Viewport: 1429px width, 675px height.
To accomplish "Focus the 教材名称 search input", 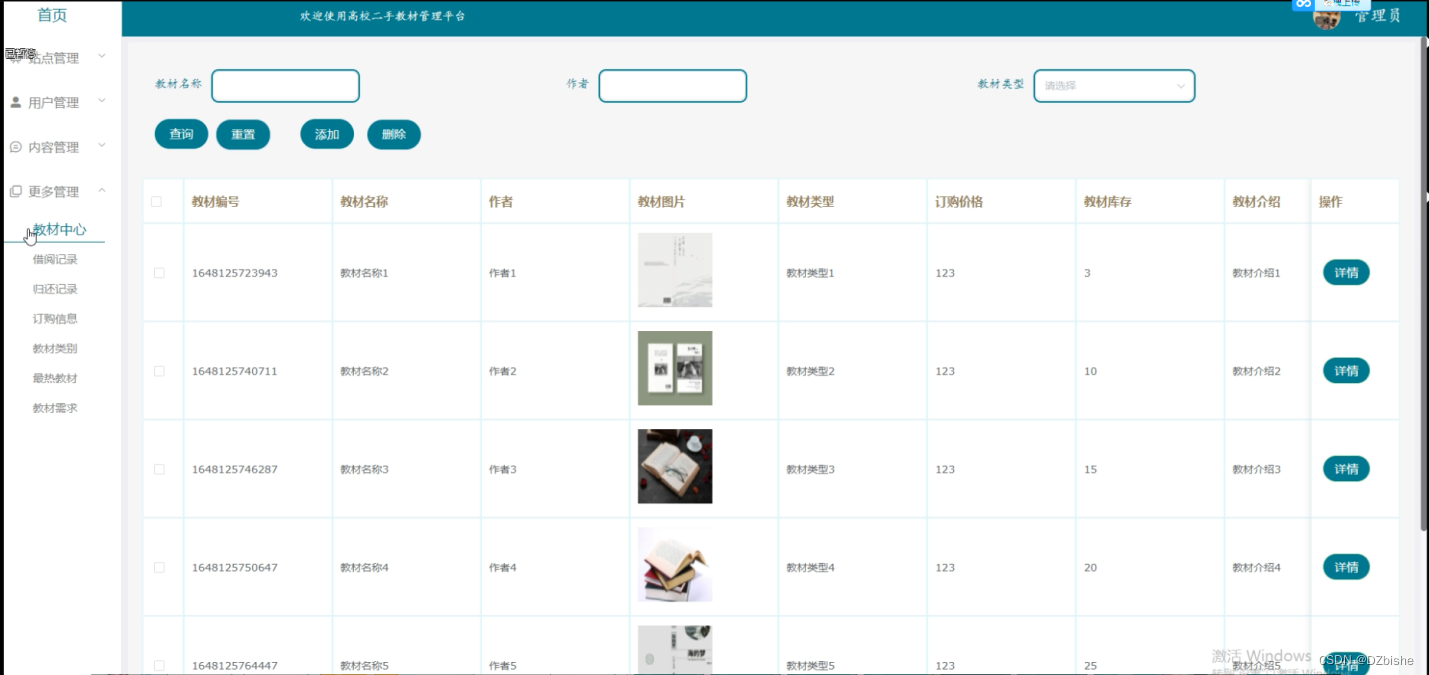I will [x=285, y=86].
